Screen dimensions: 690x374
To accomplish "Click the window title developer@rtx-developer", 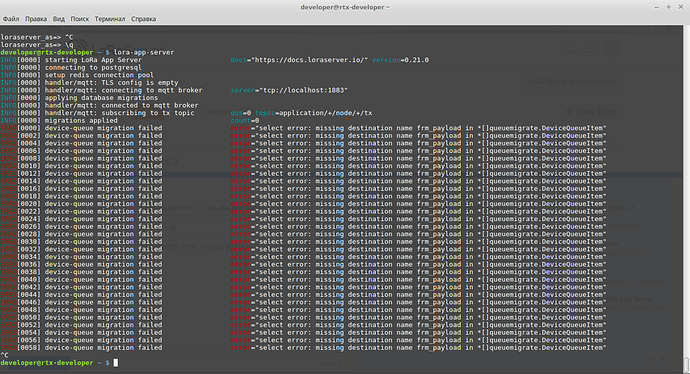I will [345, 7].
